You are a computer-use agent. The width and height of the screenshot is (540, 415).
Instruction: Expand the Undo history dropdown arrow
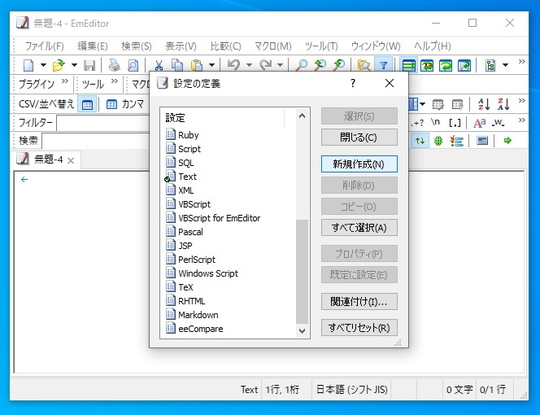point(249,65)
